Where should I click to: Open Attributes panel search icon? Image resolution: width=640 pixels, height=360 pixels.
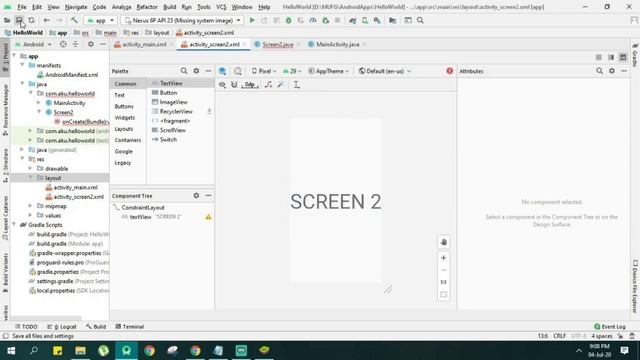point(599,71)
